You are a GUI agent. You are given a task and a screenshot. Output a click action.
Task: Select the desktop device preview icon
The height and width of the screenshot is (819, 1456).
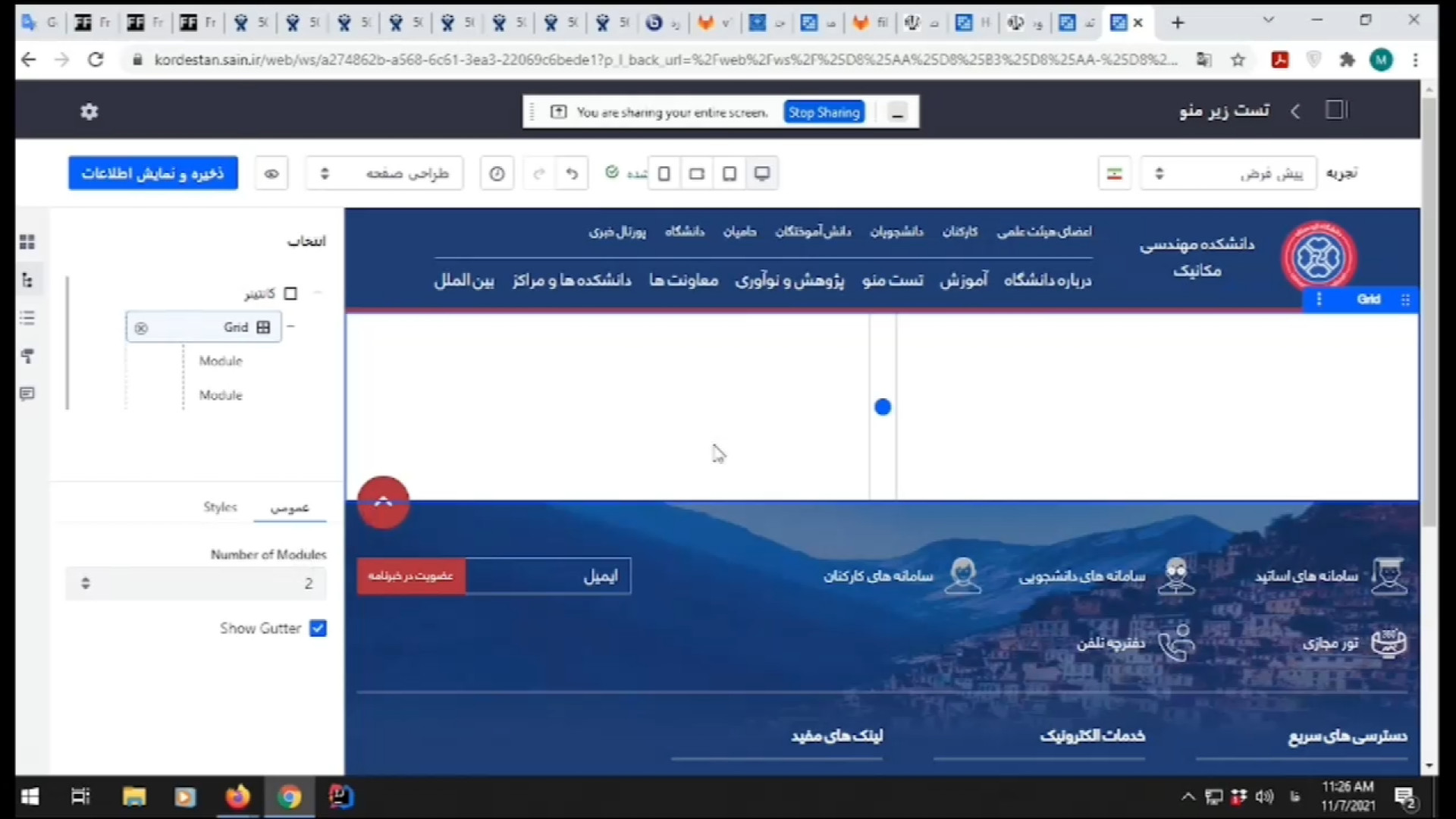pyautogui.click(x=762, y=174)
